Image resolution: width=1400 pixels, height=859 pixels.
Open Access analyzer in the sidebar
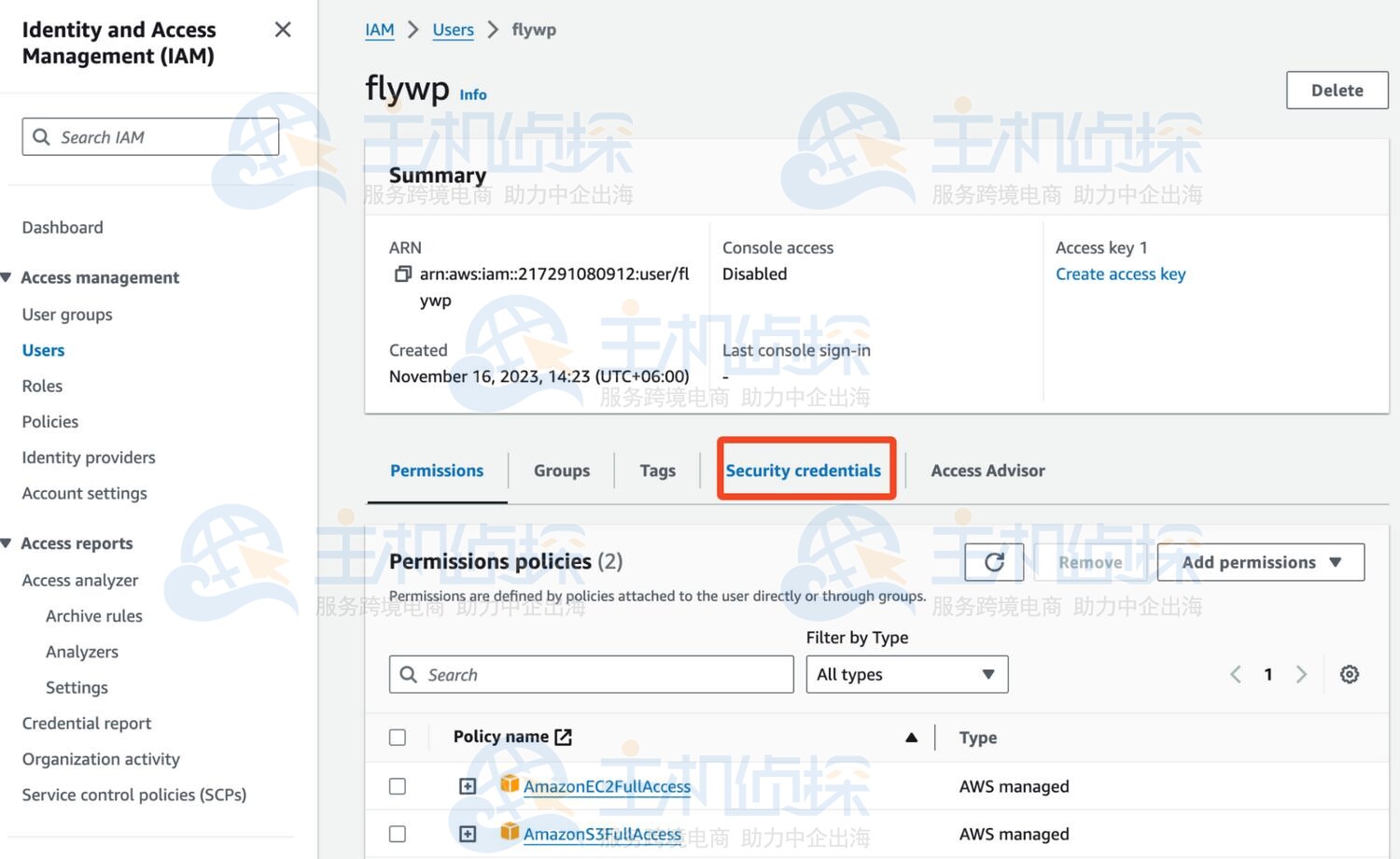[80, 580]
